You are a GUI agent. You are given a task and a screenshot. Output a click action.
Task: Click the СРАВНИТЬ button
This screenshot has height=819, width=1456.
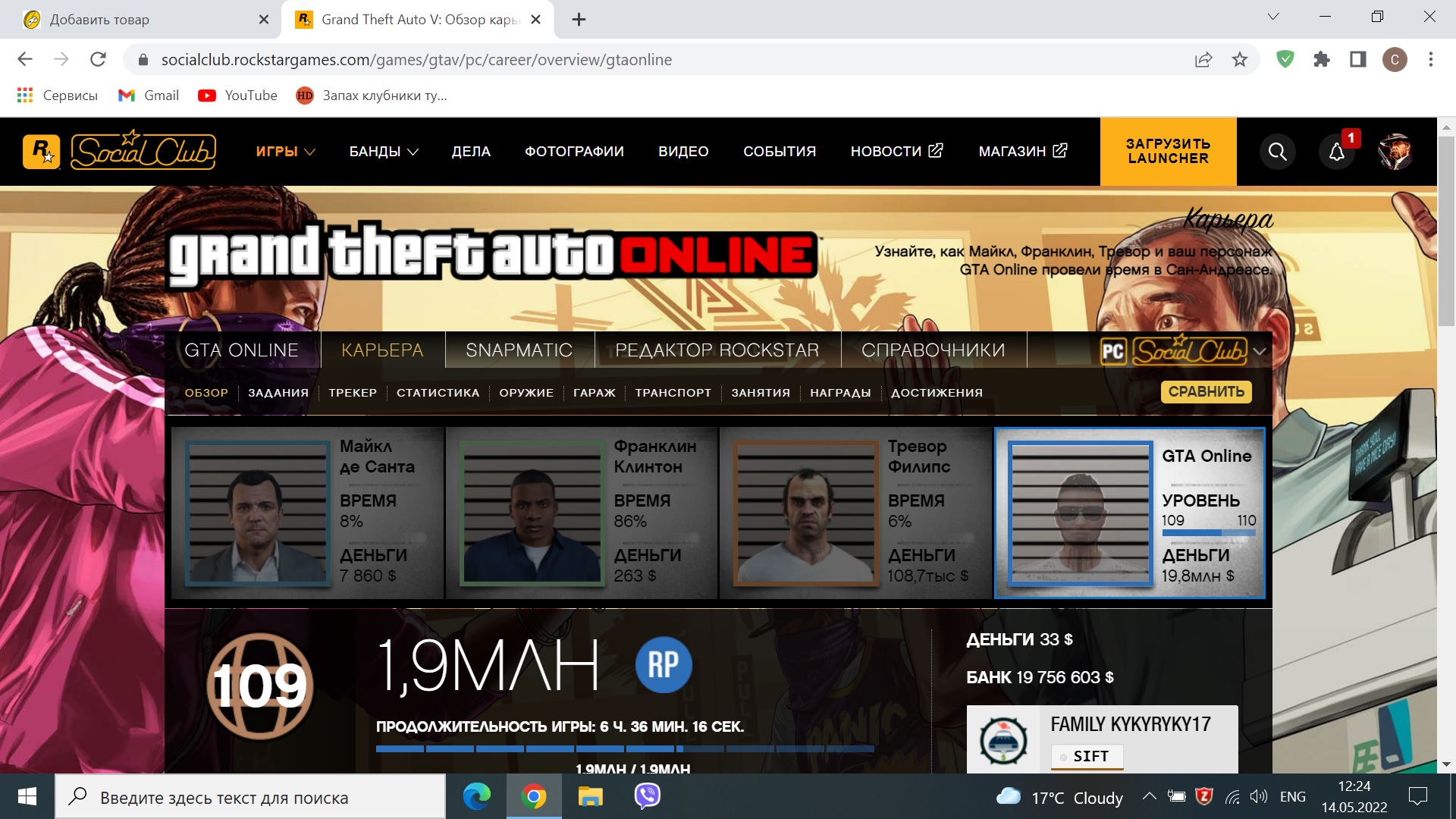pos(1206,392)
